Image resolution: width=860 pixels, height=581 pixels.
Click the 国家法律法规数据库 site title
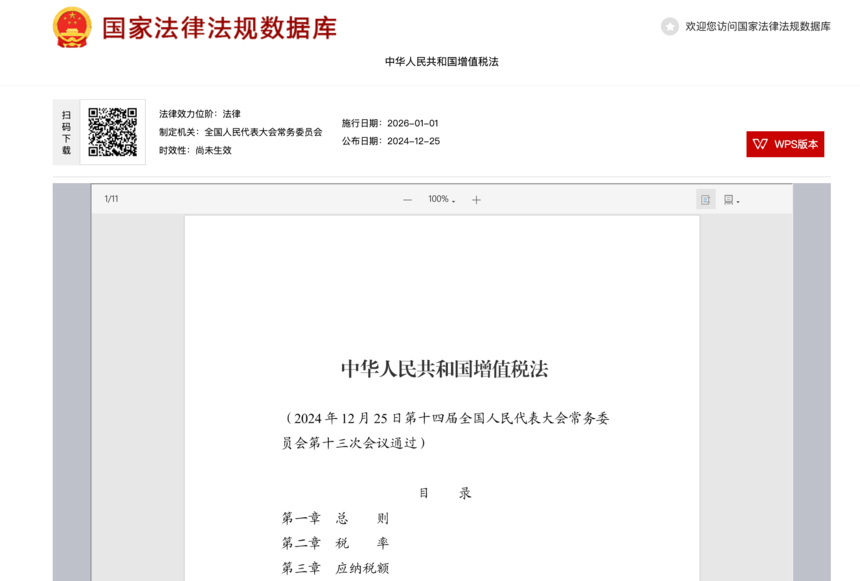(219, 29)
